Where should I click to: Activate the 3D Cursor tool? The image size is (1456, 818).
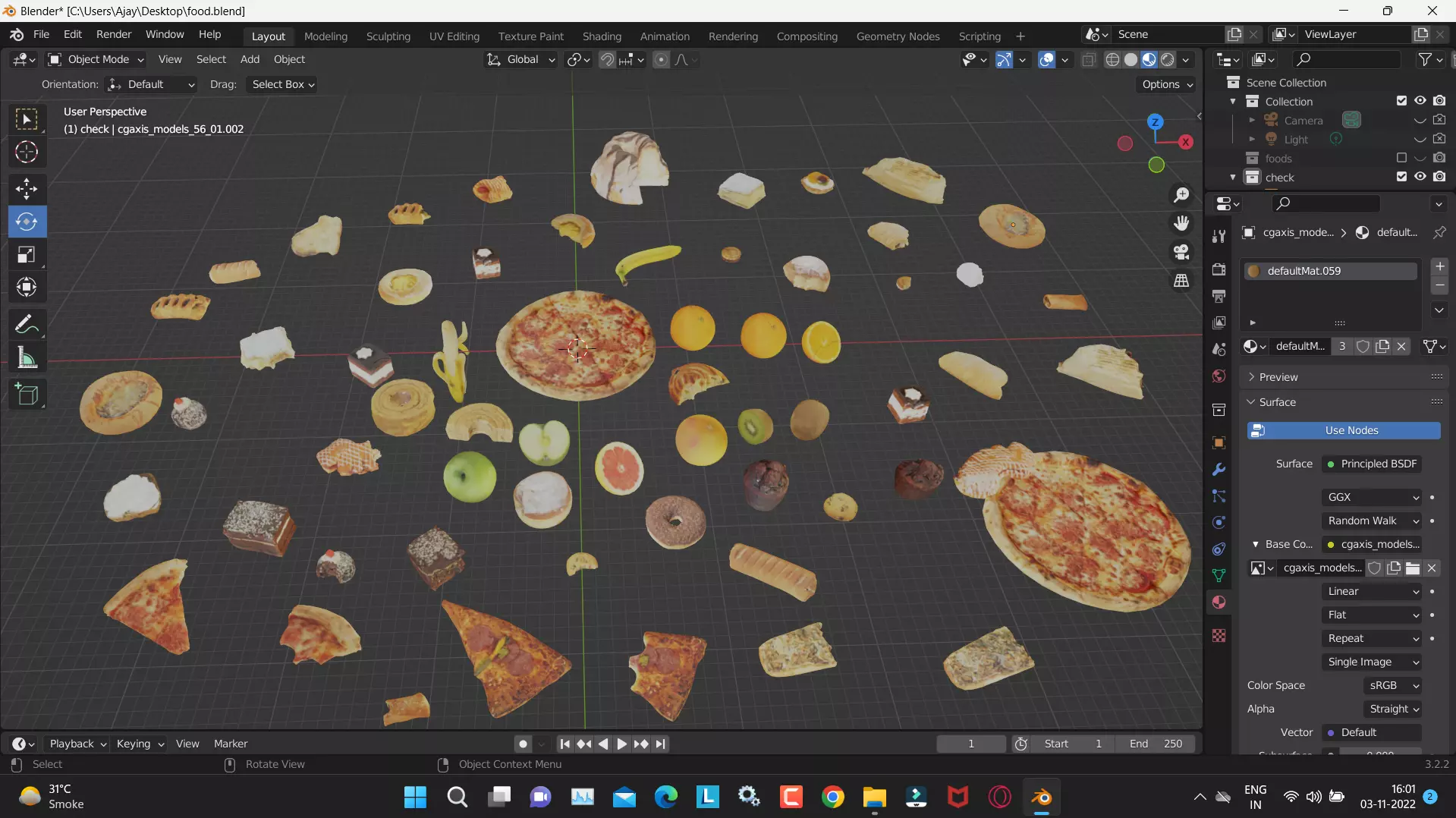click(x=27, y=153)
